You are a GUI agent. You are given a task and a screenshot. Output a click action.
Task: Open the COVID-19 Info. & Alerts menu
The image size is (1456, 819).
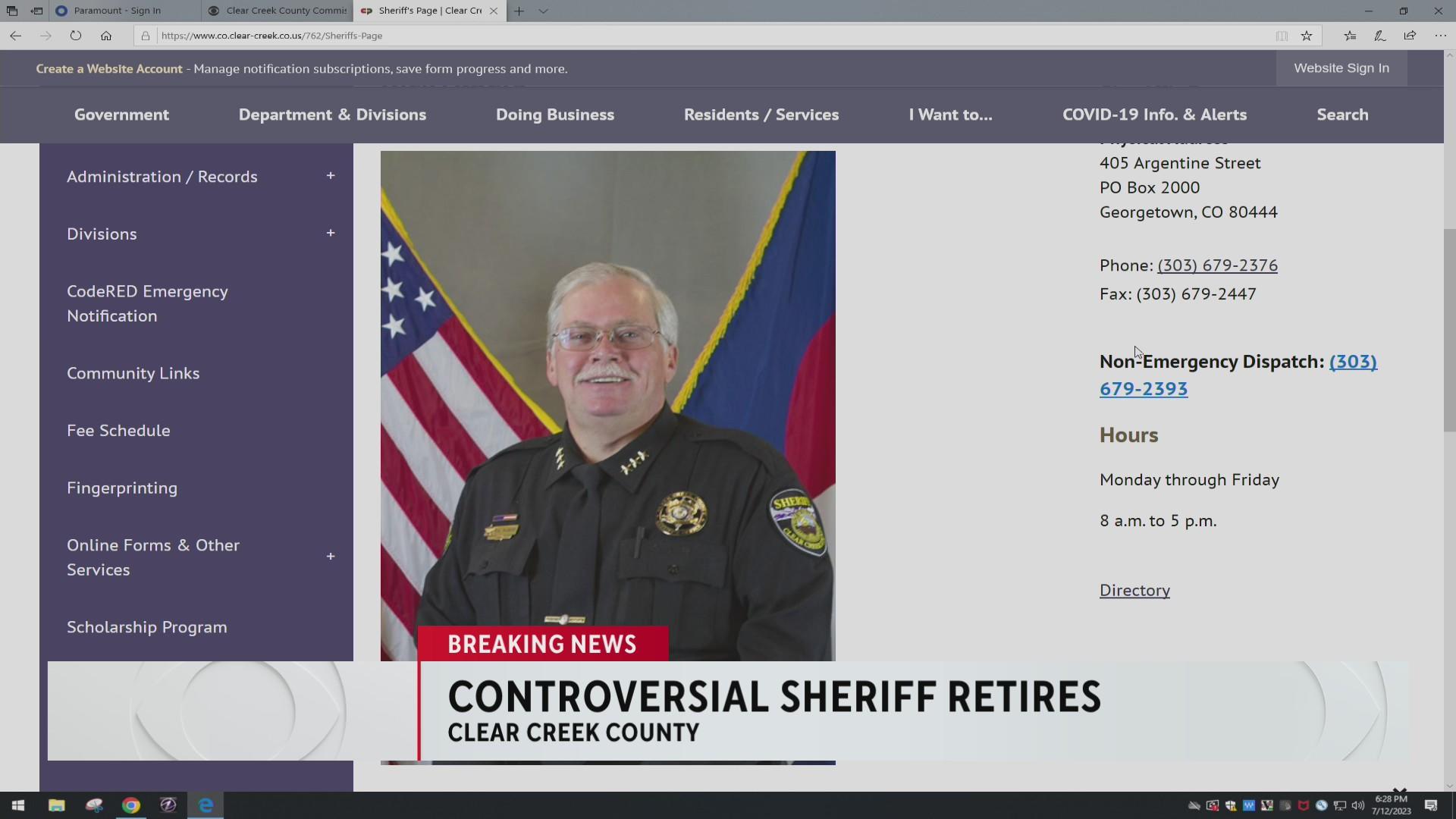click(x=1153, y=115)
